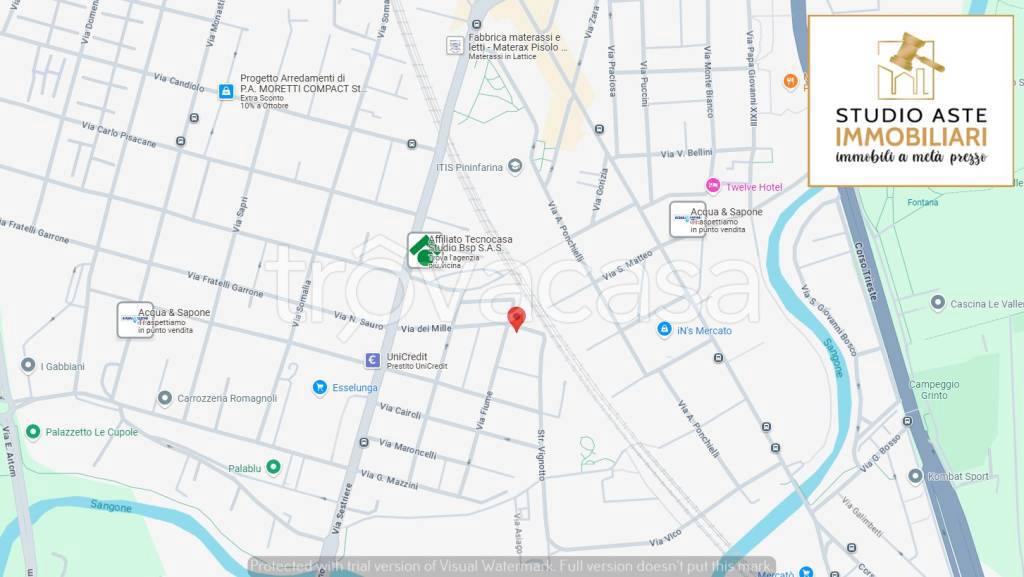This screenshot has height=577, width=1024.
Task: Click the bus stop icon on Via Candiolo
Action: (x=194, y=118)
